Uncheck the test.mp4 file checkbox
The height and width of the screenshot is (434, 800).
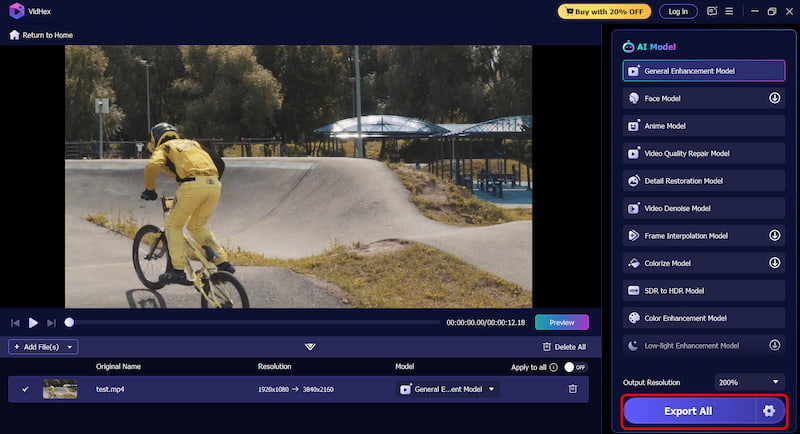point(26,389)
